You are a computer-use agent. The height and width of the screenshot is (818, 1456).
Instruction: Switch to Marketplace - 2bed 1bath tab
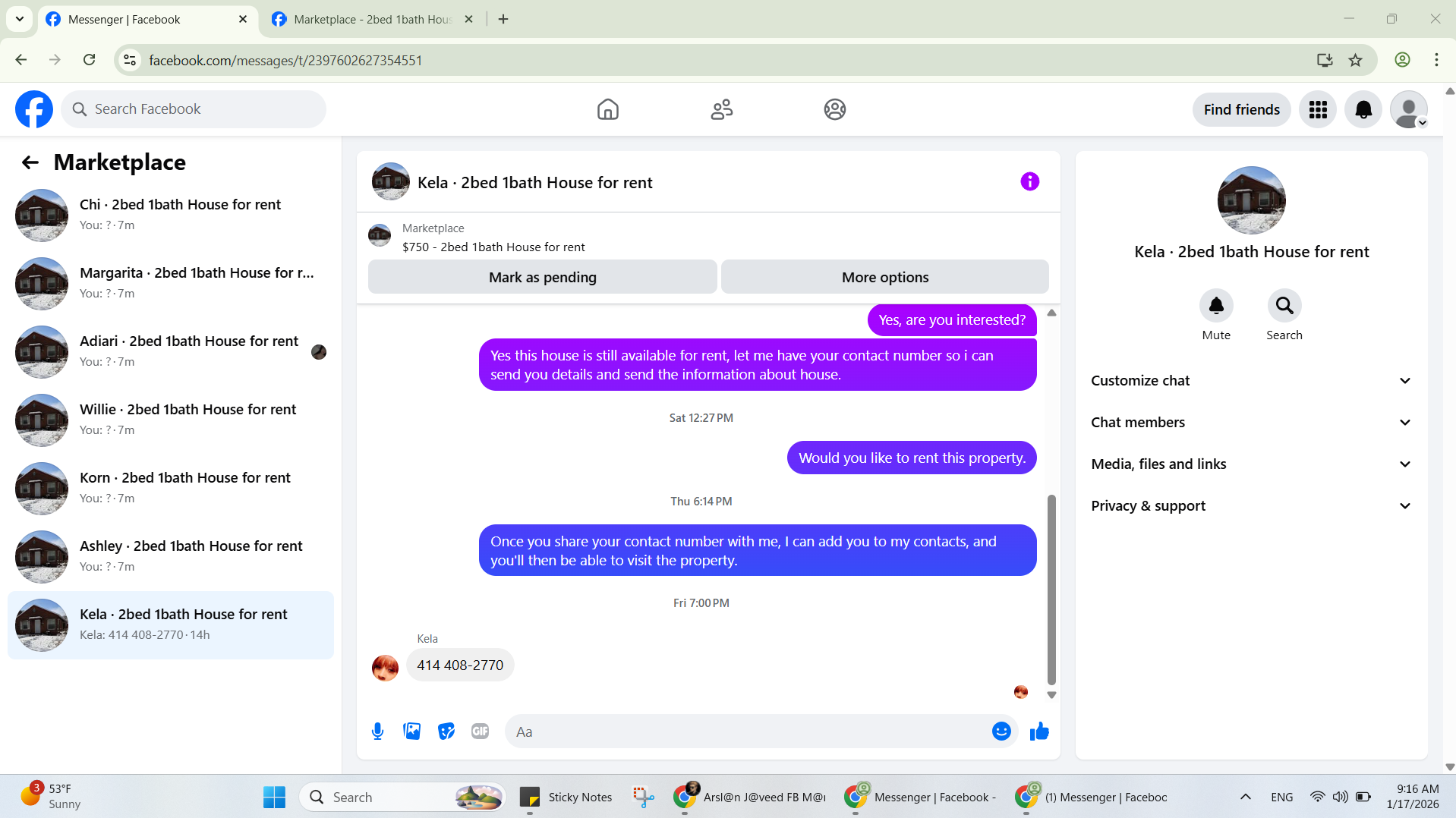tap(372, 19)
